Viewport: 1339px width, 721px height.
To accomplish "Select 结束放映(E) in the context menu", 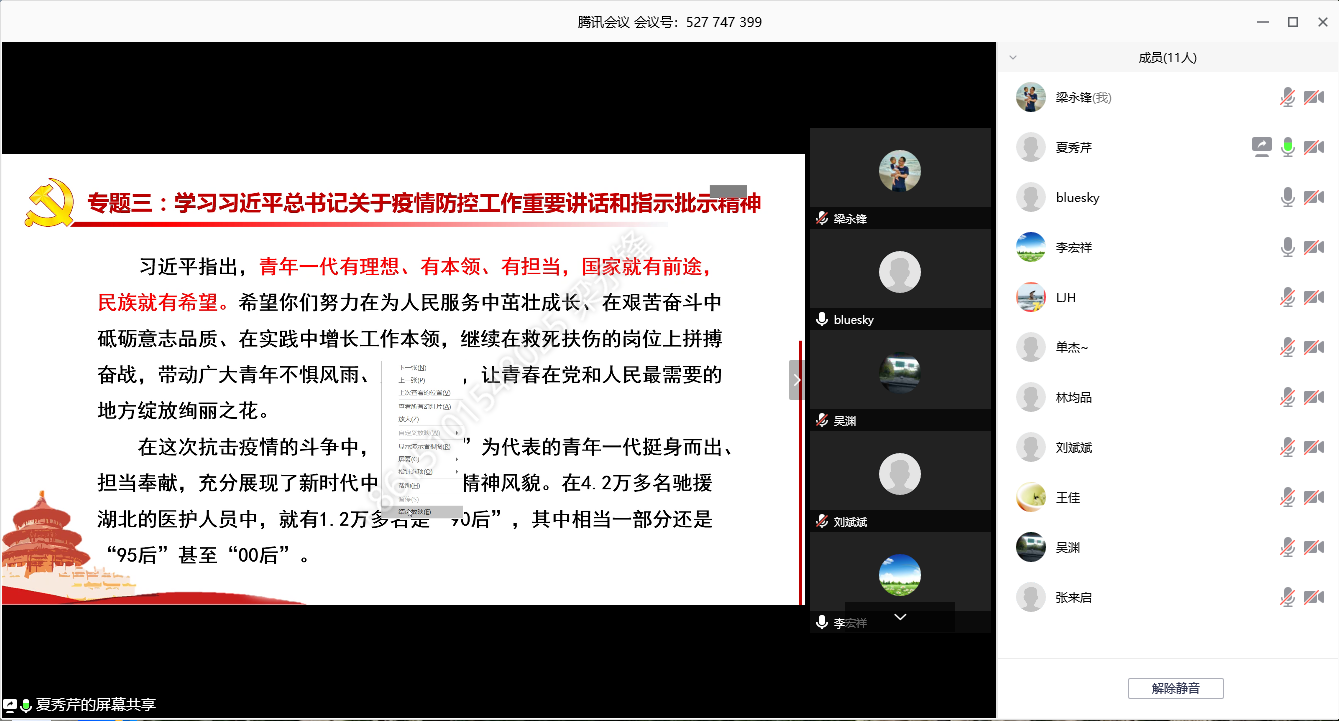I will 422,512.
